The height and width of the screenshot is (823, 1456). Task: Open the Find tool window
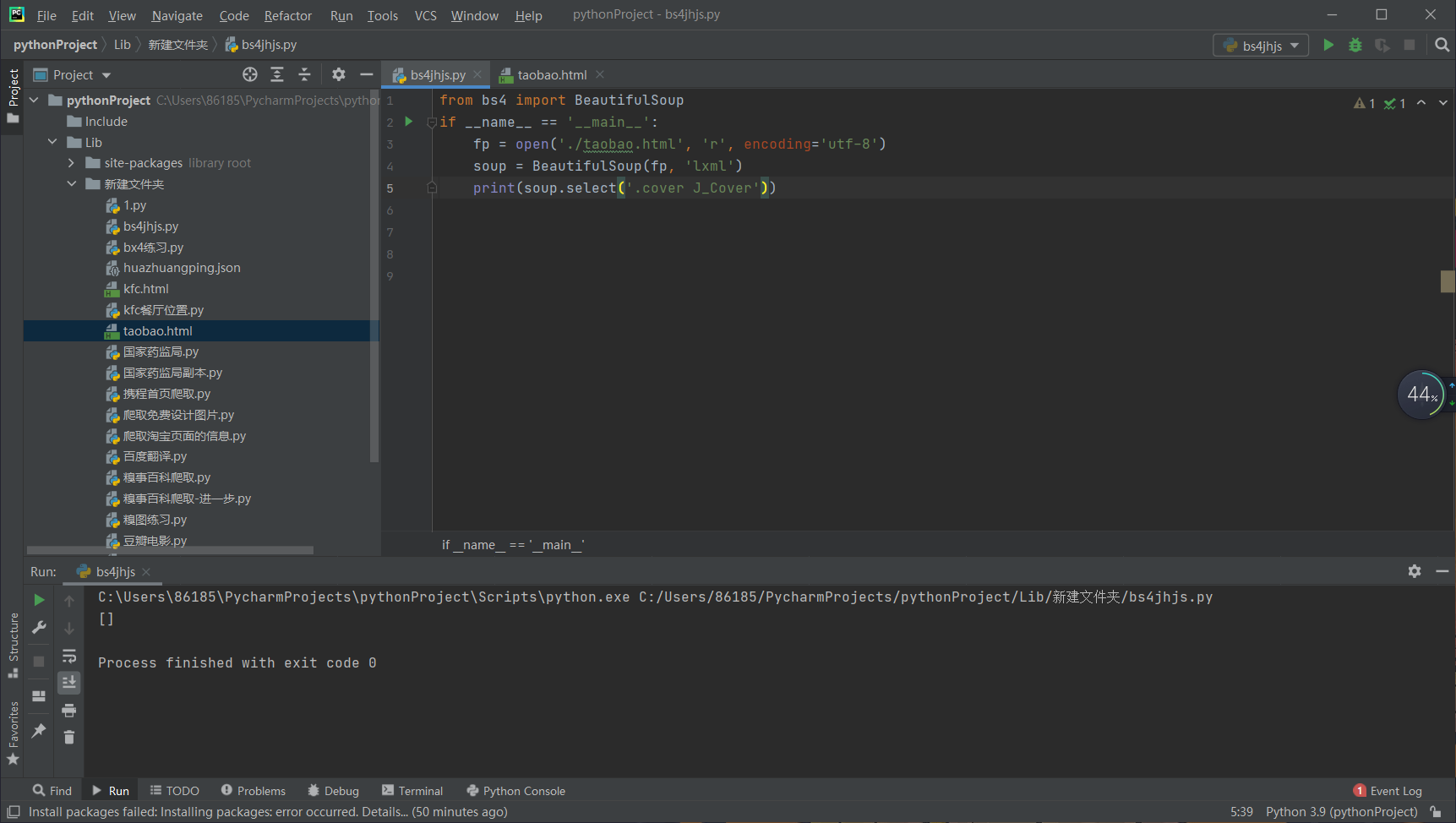52,791
